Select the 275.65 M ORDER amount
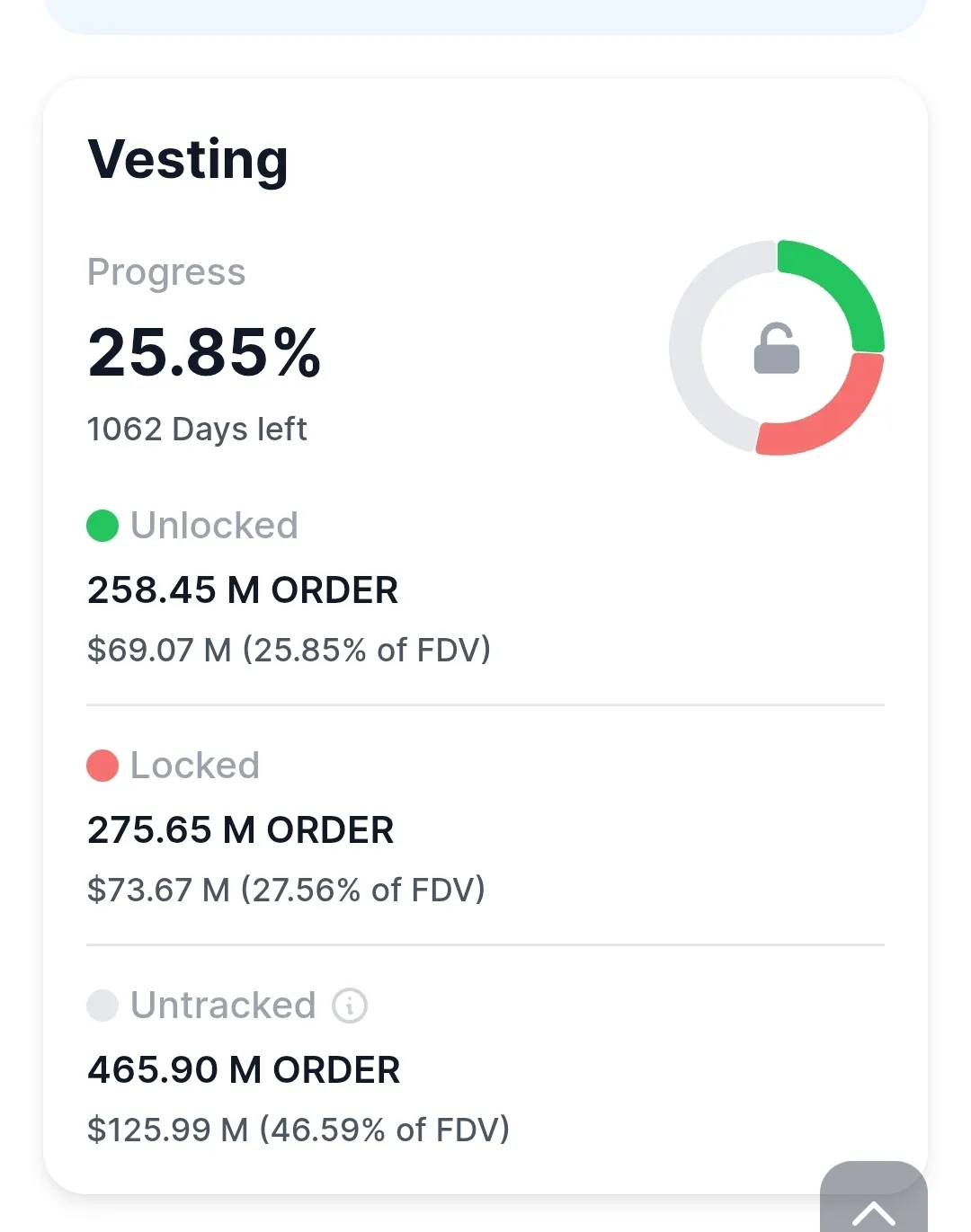This screenshot has height=1232, width=971. (x=240, y=830)
